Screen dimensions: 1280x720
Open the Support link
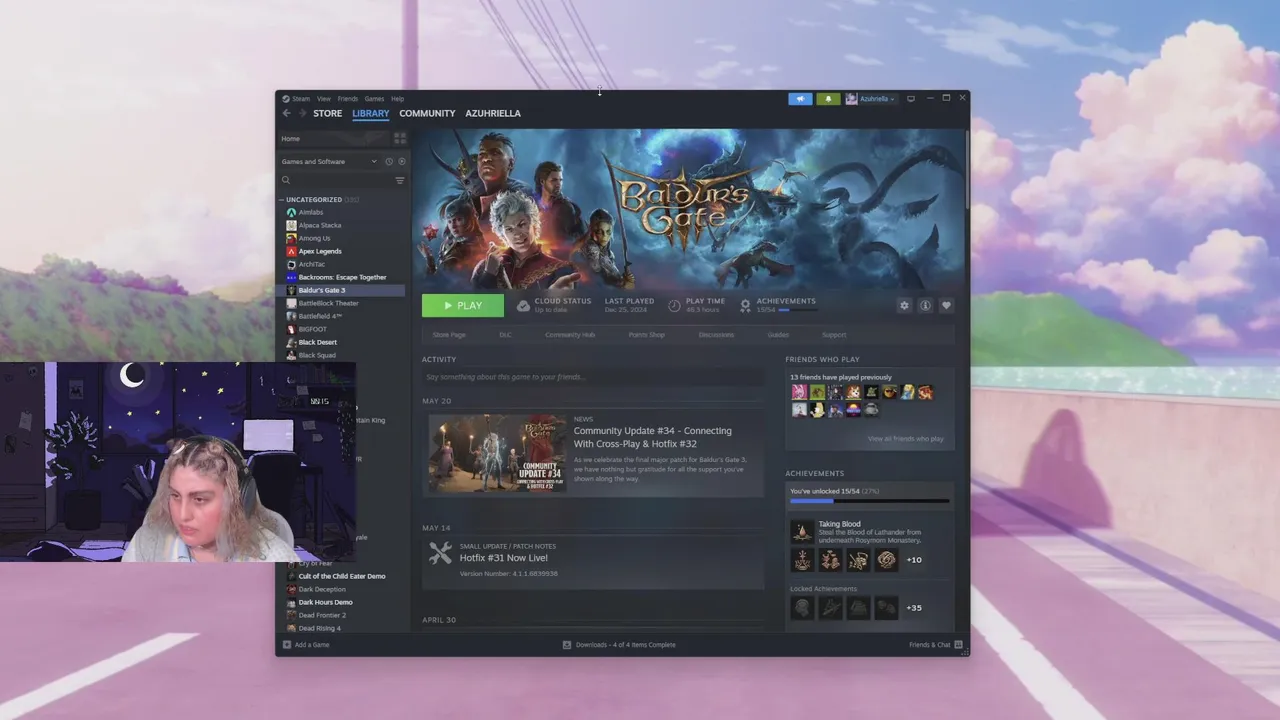coord(834,335)
